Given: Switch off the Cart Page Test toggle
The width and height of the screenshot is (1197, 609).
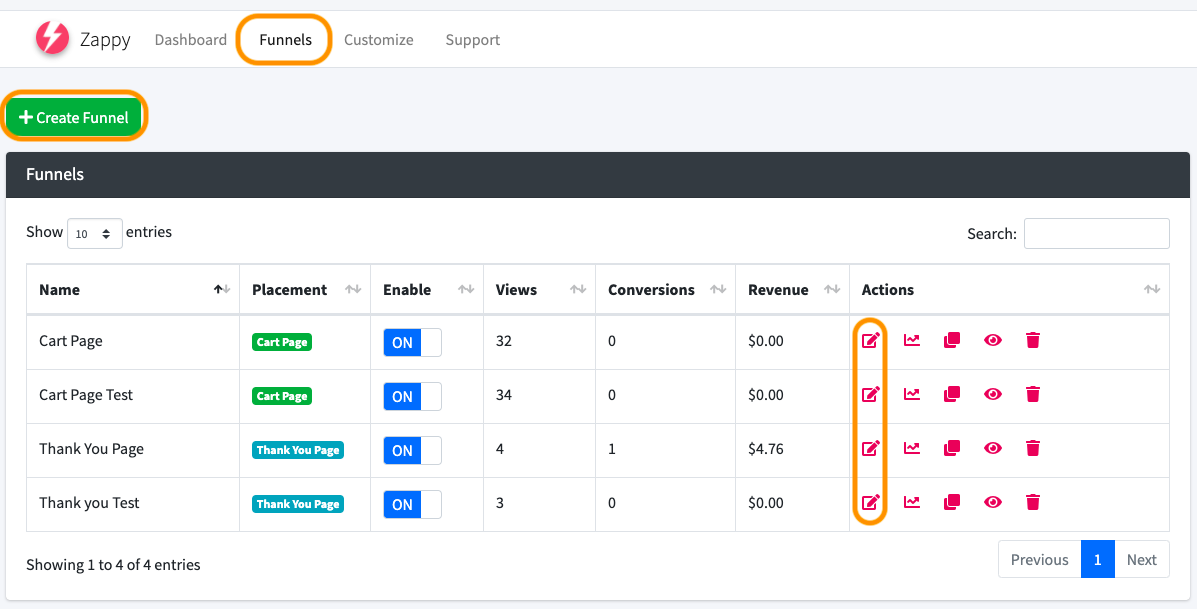Looking at the screenshot, I should [x=412, y=396].
